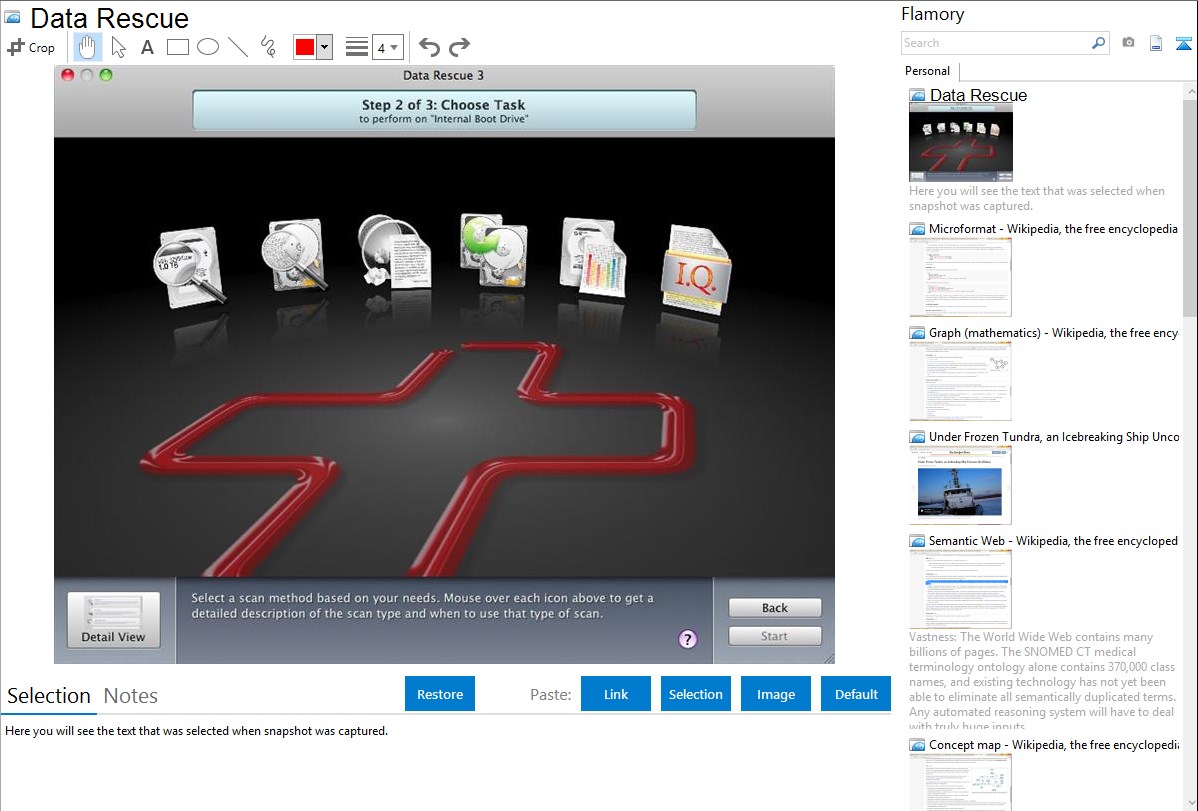This screenshot has height=811, width=1198.
Task: Pick the ellipse shape tool
Action: (208, 47)
